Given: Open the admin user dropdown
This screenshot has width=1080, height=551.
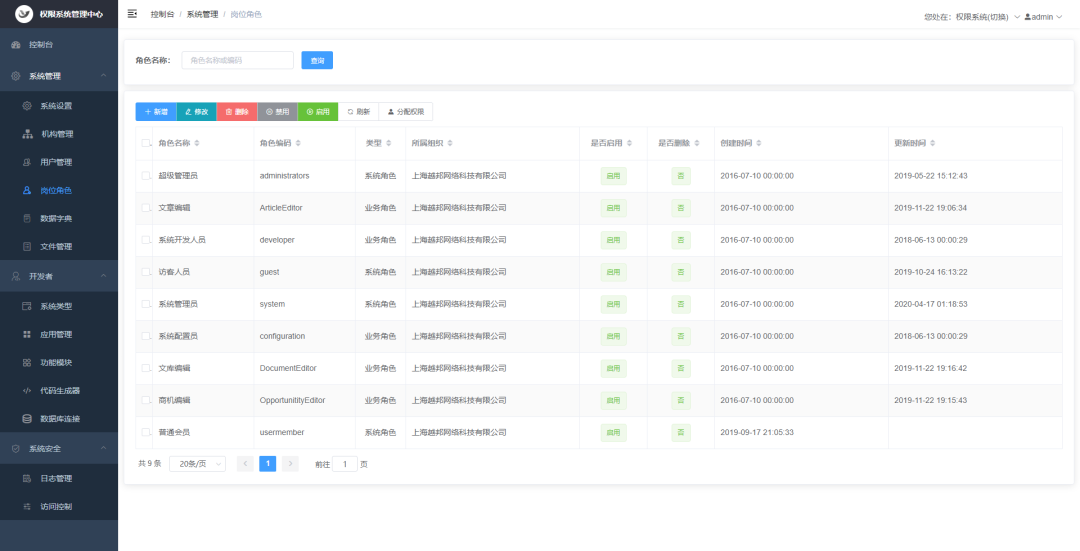Looking at the screenshot, I should tap(1043, 17).
